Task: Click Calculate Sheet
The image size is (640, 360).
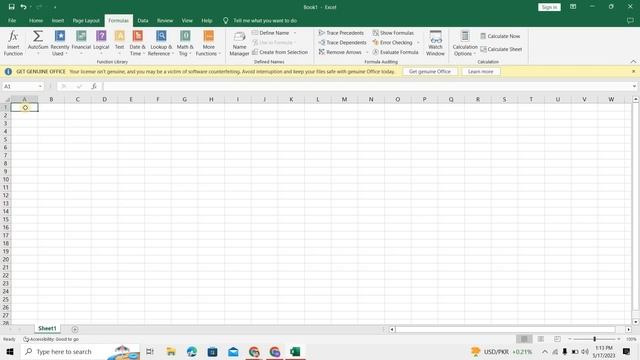Action: click(501, 49)
